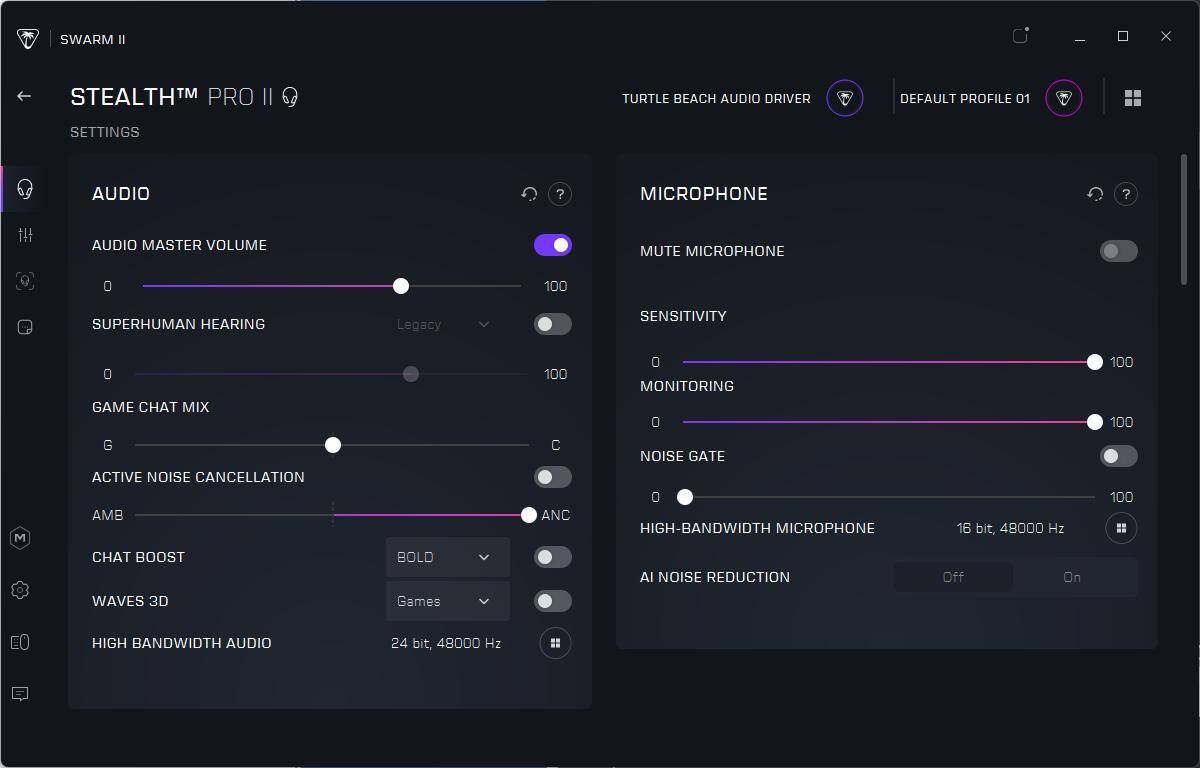Screen dimensions: 1200x768
Task: Click the Monitoring slider handle
Action: [x=1095, y=422]
